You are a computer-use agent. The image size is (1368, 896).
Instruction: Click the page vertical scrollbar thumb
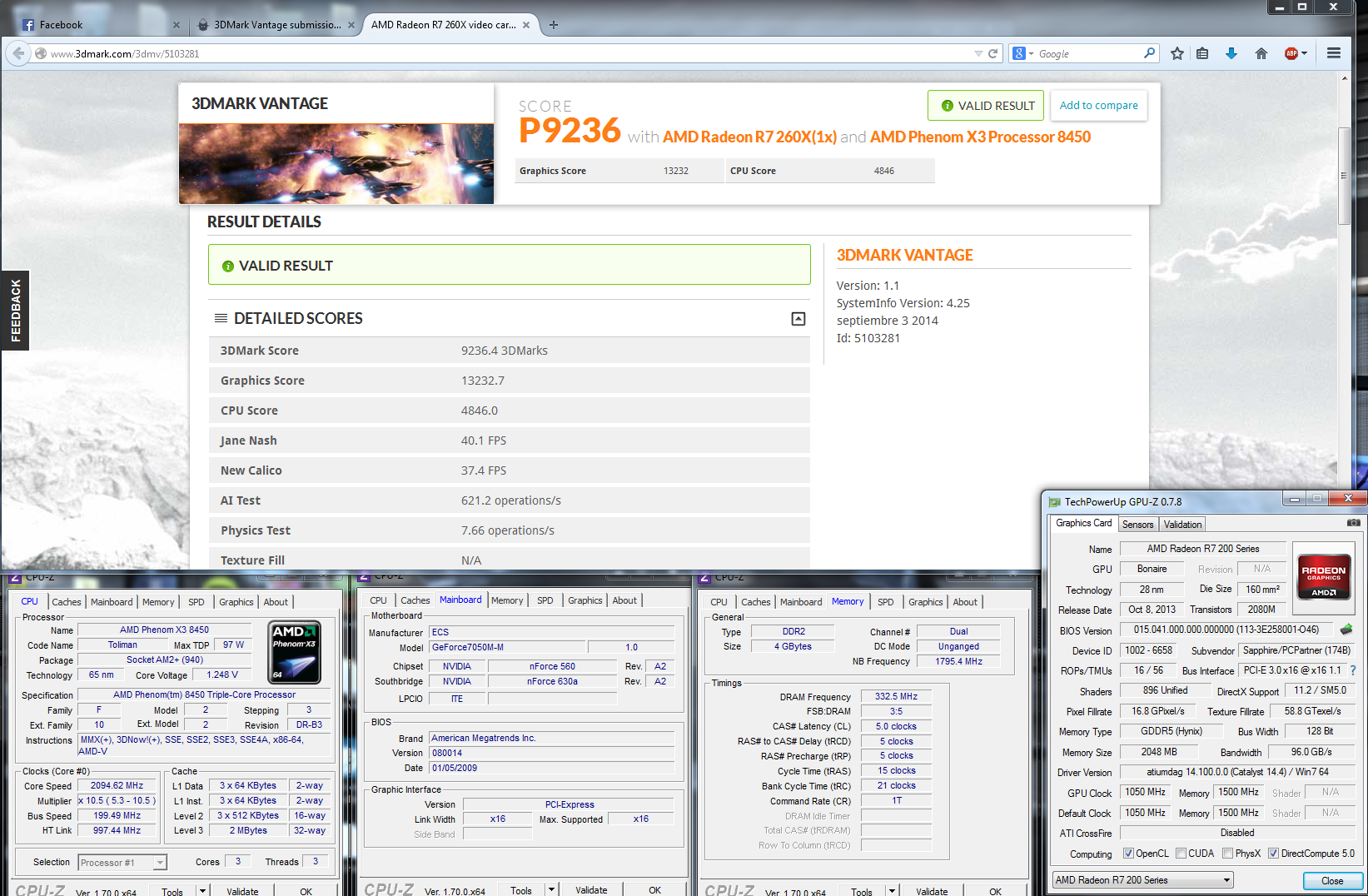click(x=1344, y=175)
